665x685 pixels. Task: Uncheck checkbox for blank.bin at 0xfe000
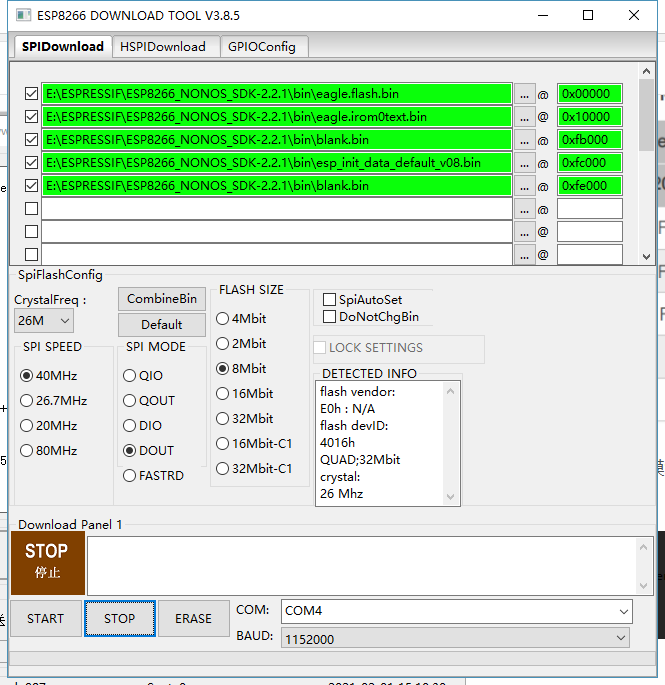[31, 186]
